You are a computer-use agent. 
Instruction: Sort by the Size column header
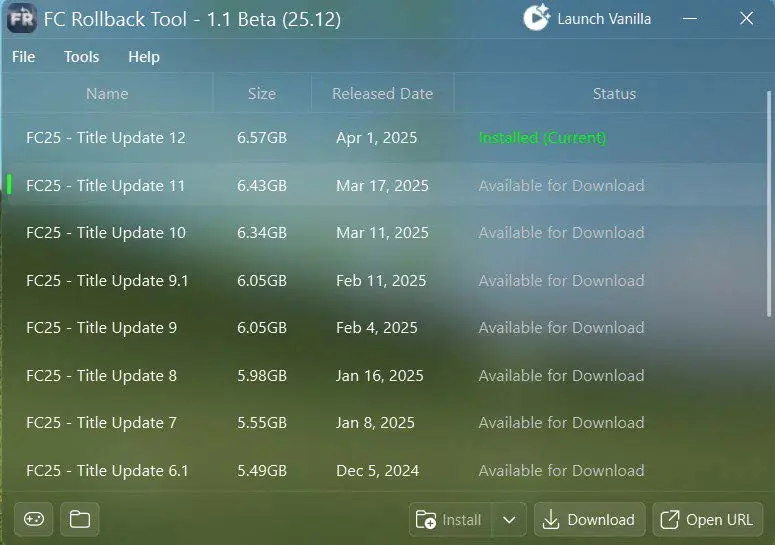click(x=262, y=93)
